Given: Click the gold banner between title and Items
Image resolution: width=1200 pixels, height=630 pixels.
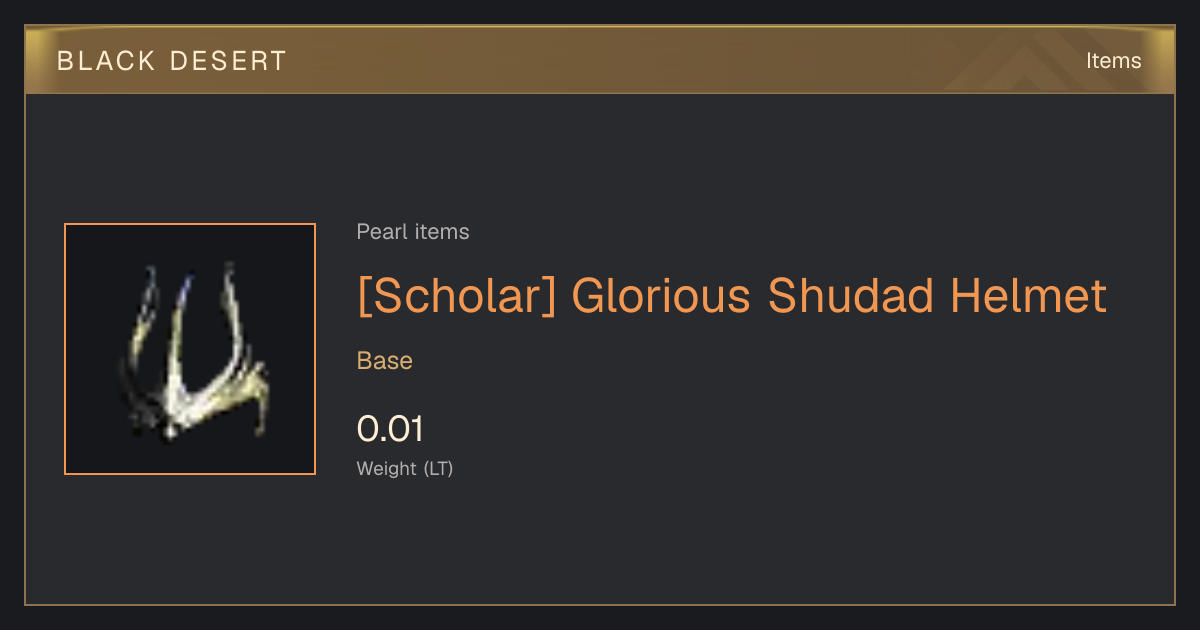Looking at the screenshot, I should click(x=680, y=61).
